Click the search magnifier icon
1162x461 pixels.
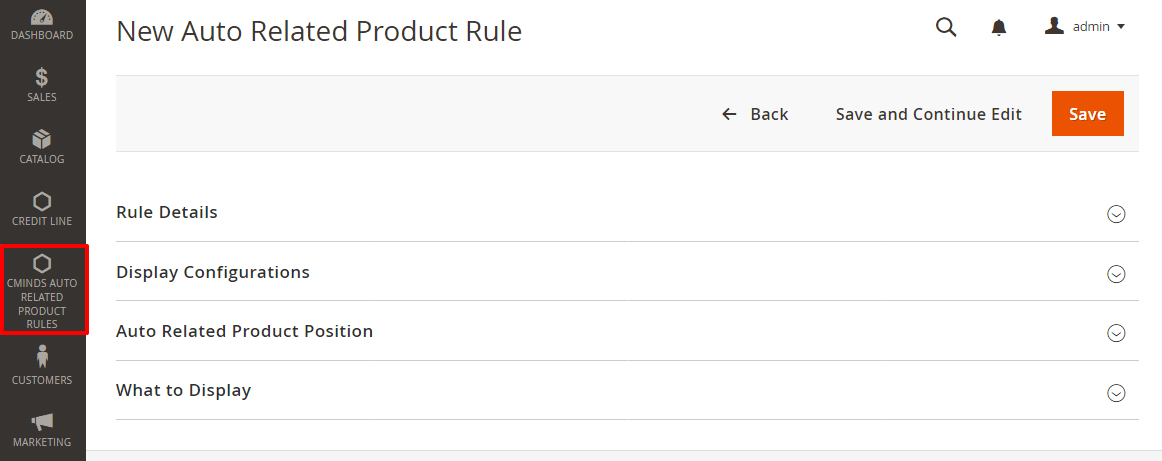[946, 27]
